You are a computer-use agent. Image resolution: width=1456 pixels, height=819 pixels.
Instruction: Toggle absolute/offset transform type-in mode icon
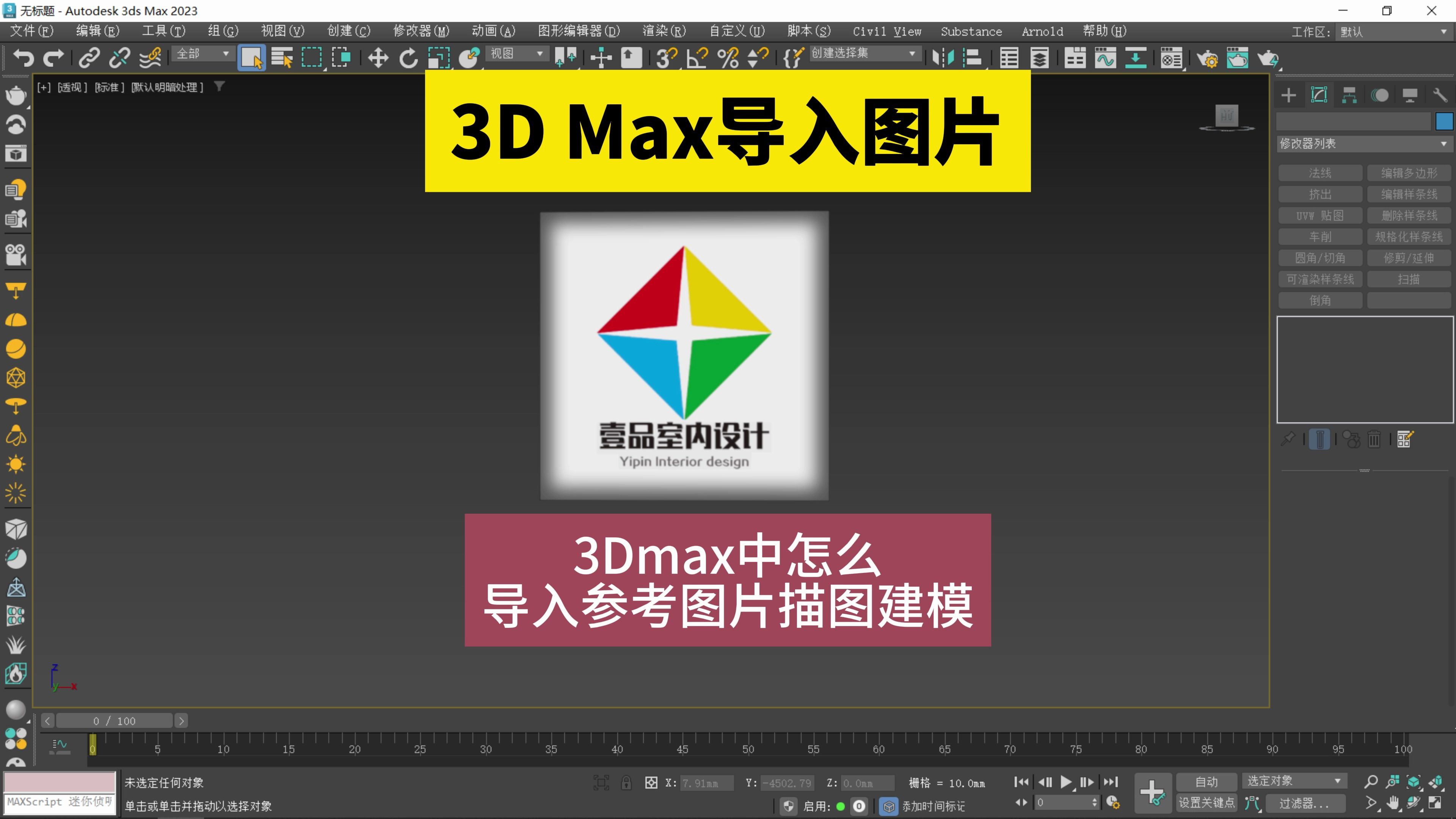click(651, 783)
